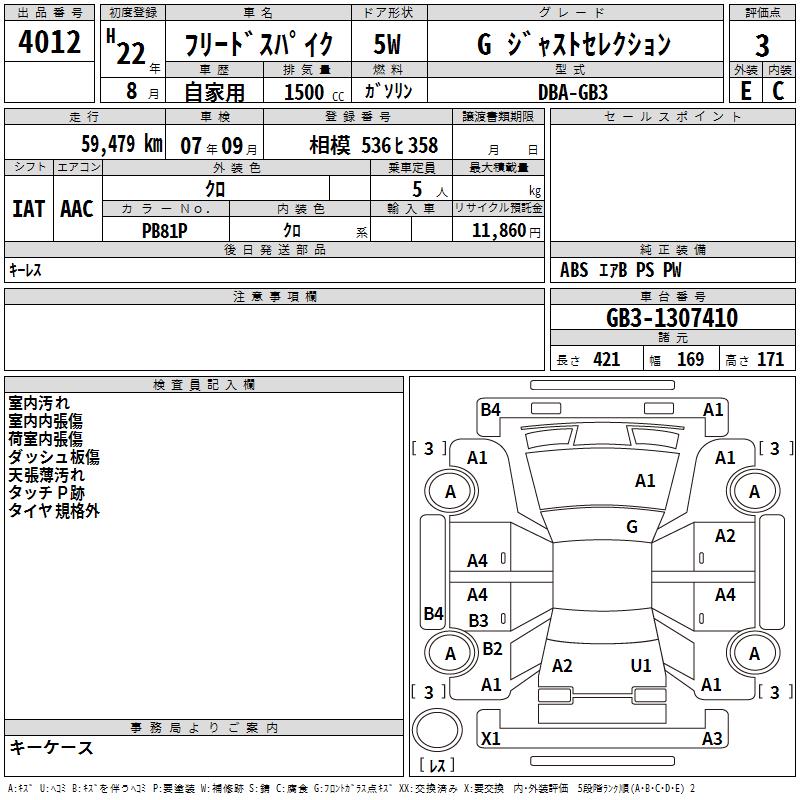The height and width of the screenshot is (800, 800).
Task: Click the exterior grade E cell
Action: (x=745, y=90)
